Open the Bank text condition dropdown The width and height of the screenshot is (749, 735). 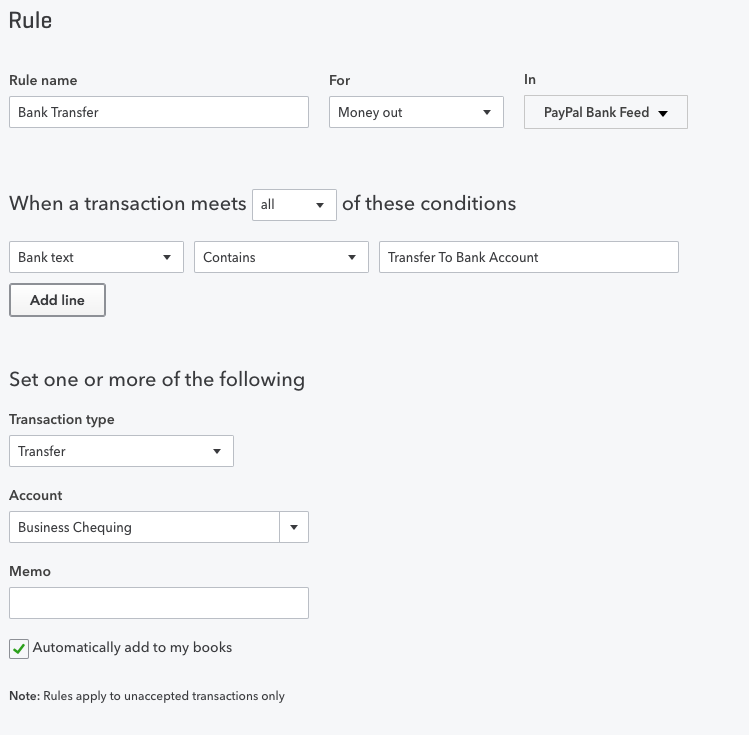[96, 257]
